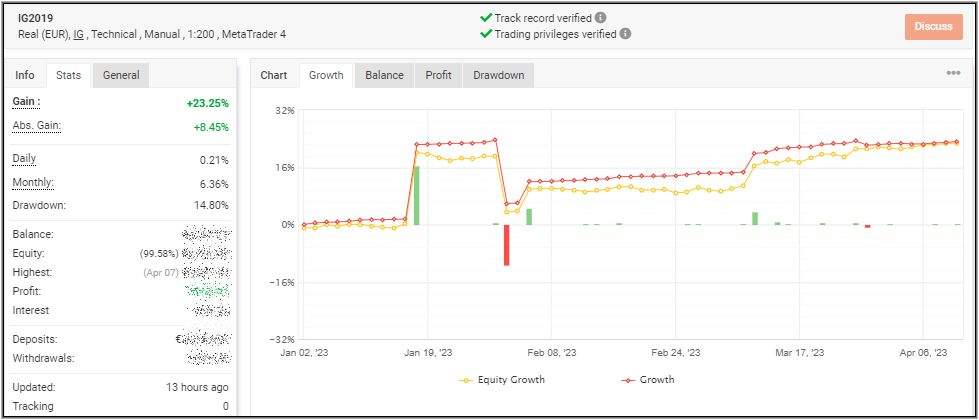The height and width of the screenshot is (420, 979).
Task: Open the chart three-dots options menu
Action: point(953,73)
